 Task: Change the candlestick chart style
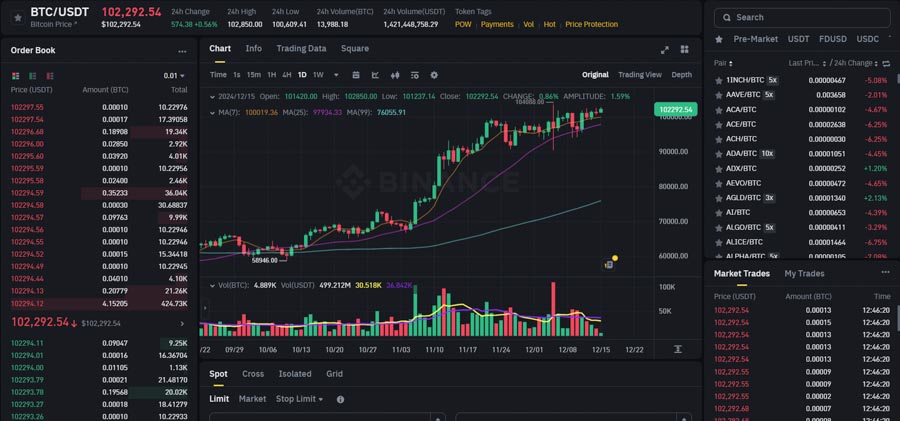[395, 75]
